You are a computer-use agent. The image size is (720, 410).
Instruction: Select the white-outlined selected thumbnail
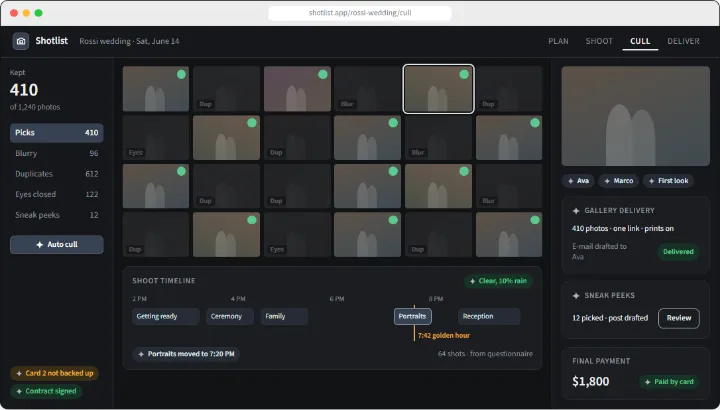click(x=438, y=89)
